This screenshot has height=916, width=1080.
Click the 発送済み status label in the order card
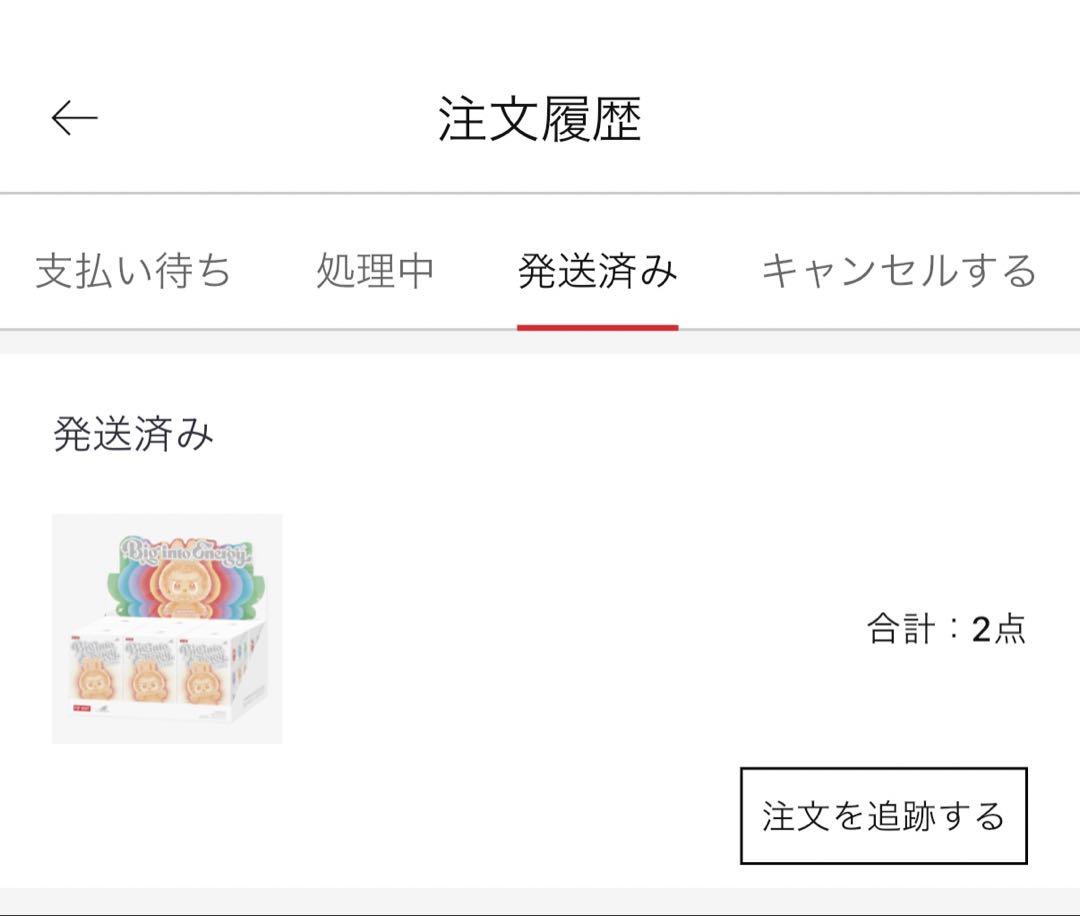coord(133,435)
